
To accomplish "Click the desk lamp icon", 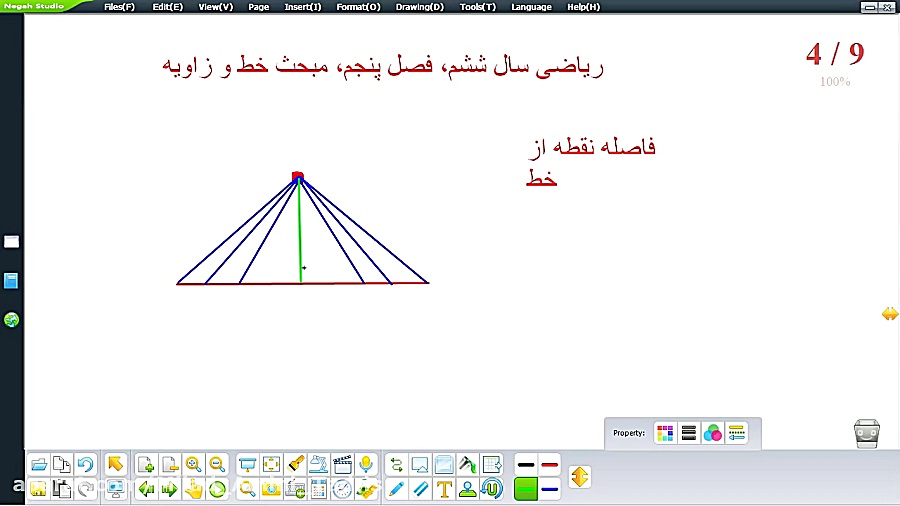I will (319, 464).
